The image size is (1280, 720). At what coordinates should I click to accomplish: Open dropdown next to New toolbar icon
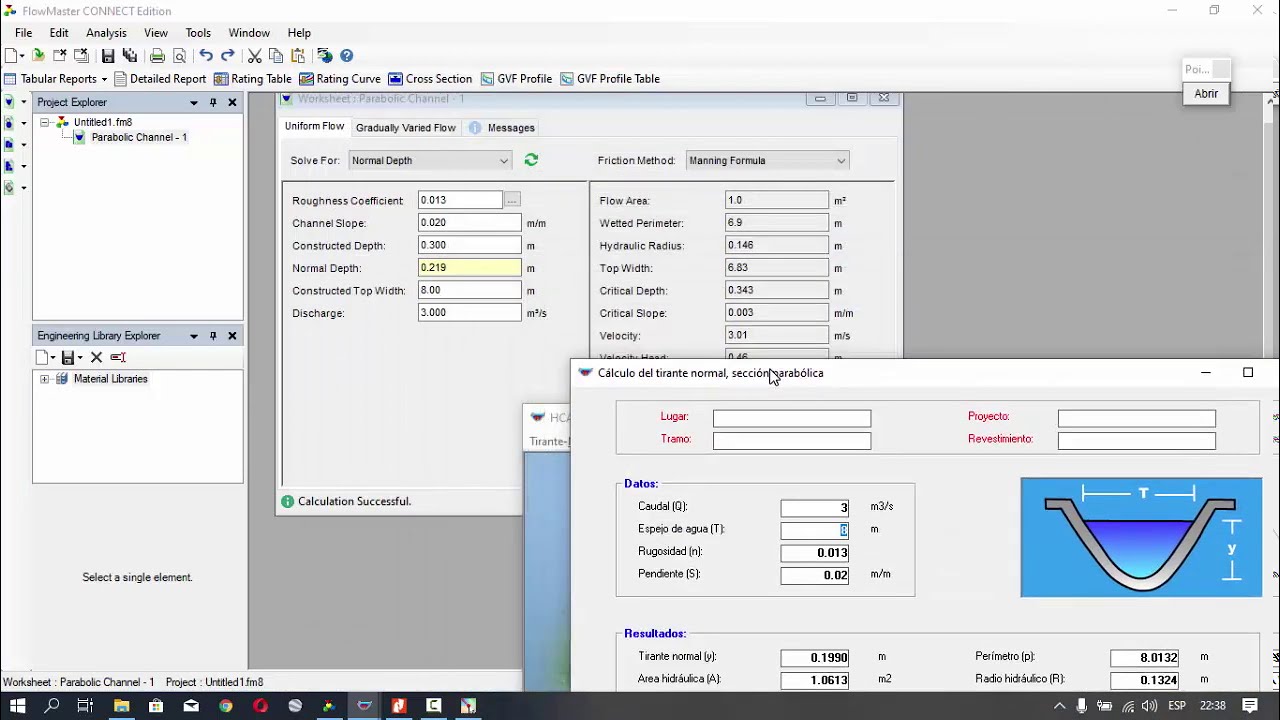point(22,56)
